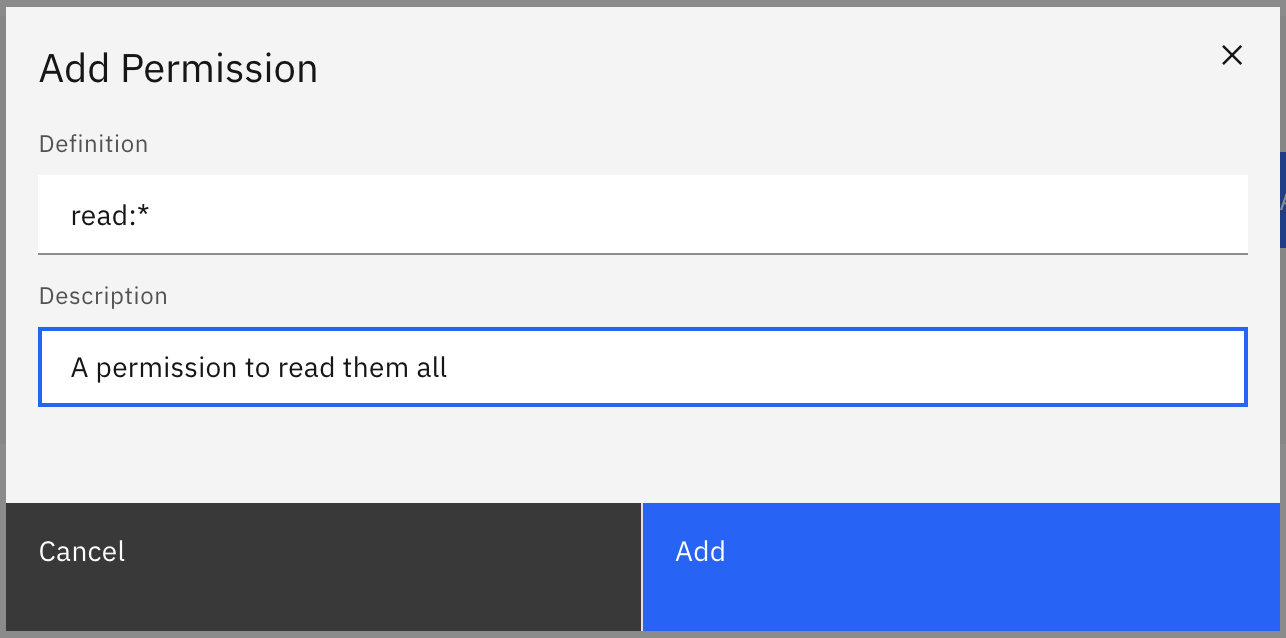
Task: Click the empty area below Description field
Action: pos(643,455)
